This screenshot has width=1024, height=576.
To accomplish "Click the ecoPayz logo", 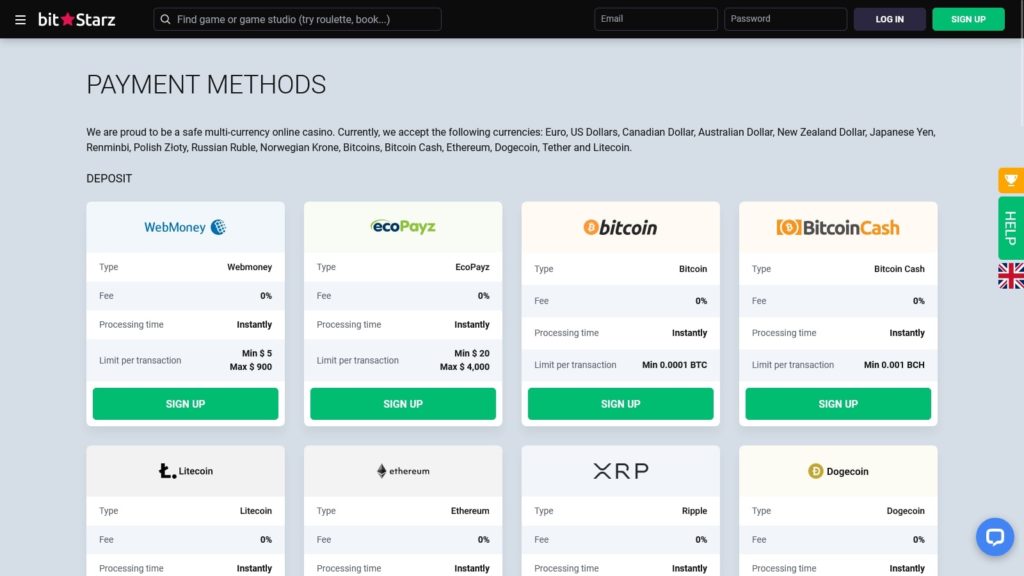I will click(403, 227).
